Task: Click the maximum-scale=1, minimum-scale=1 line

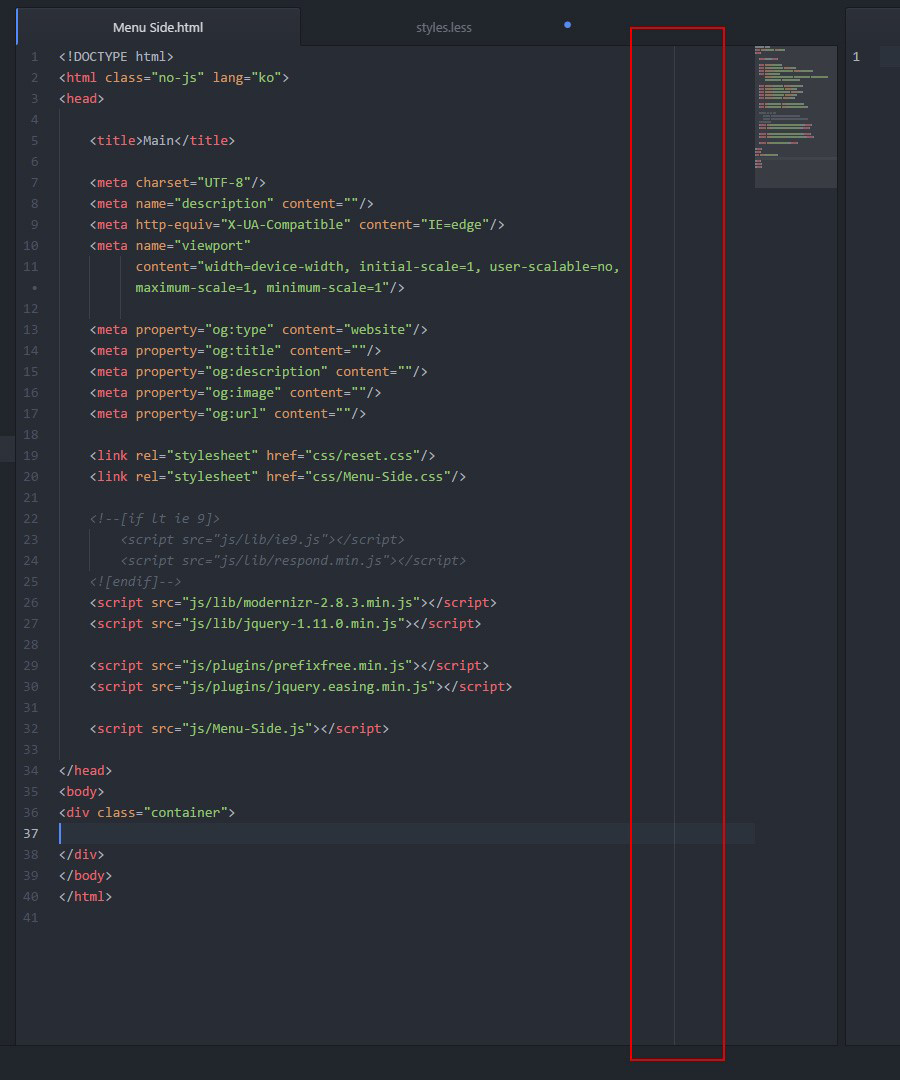Action: (270, 288)
